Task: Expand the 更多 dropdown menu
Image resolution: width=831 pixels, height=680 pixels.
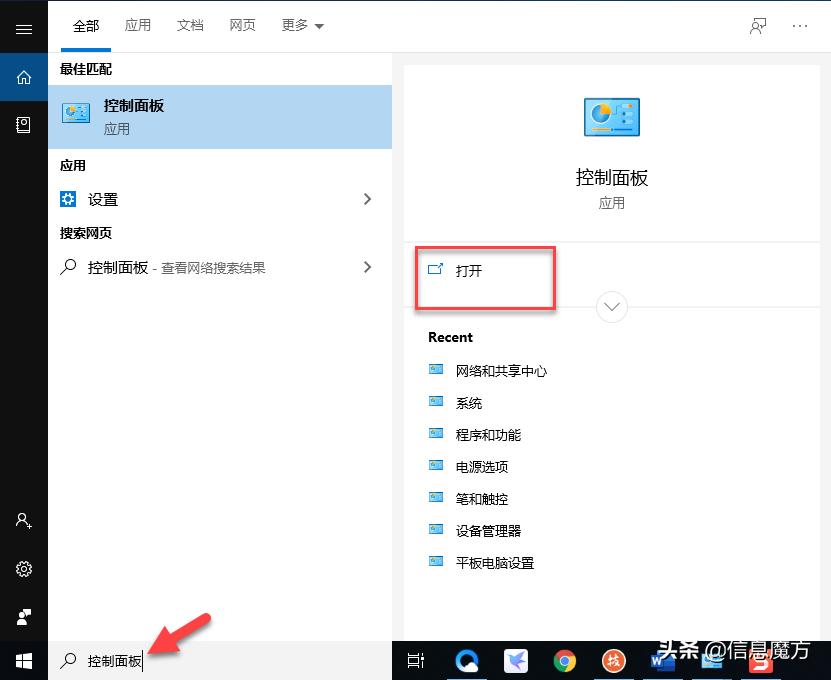Action: 302,25
